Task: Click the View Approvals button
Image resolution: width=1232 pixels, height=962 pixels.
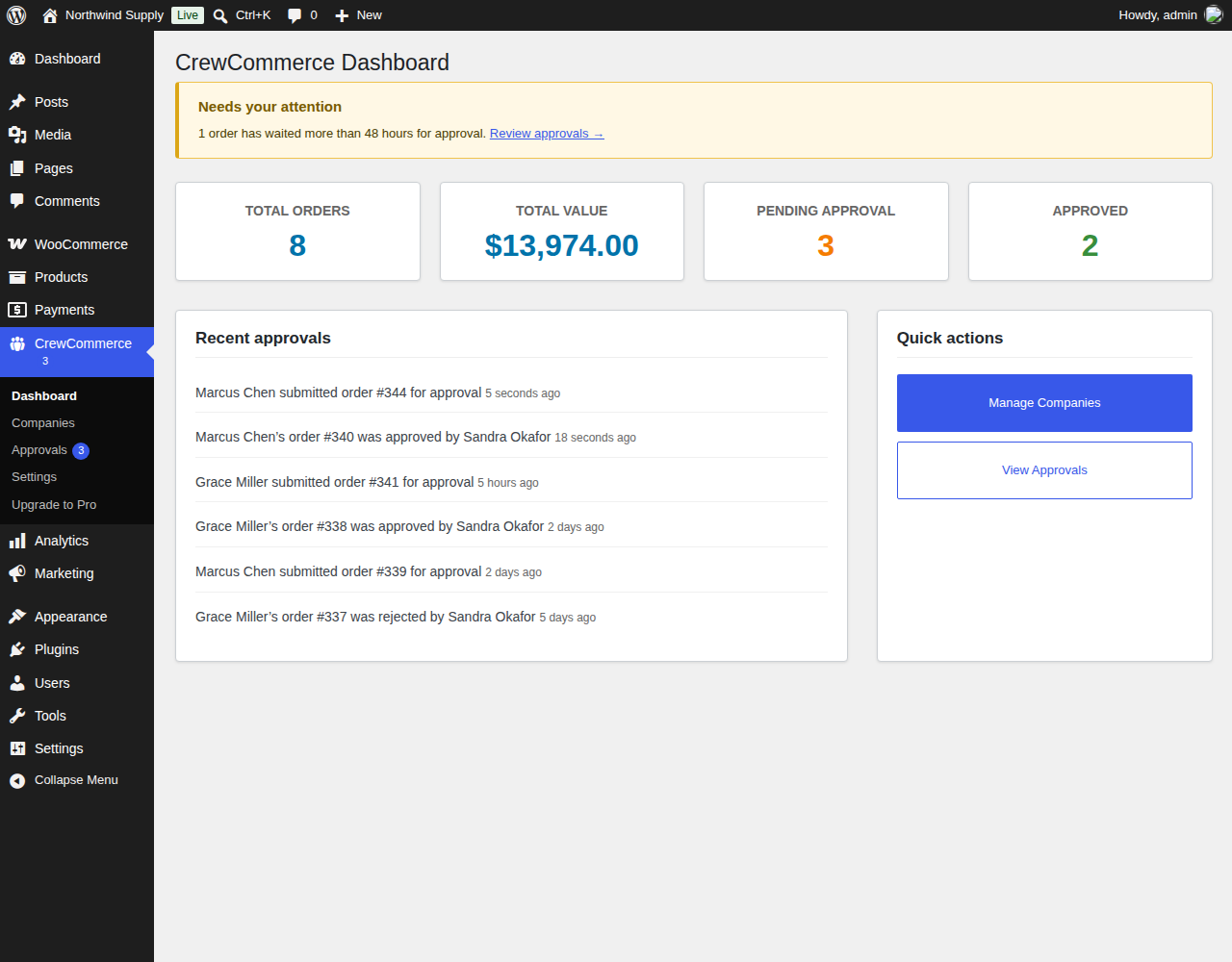Action: click(x=1044, y=470)
